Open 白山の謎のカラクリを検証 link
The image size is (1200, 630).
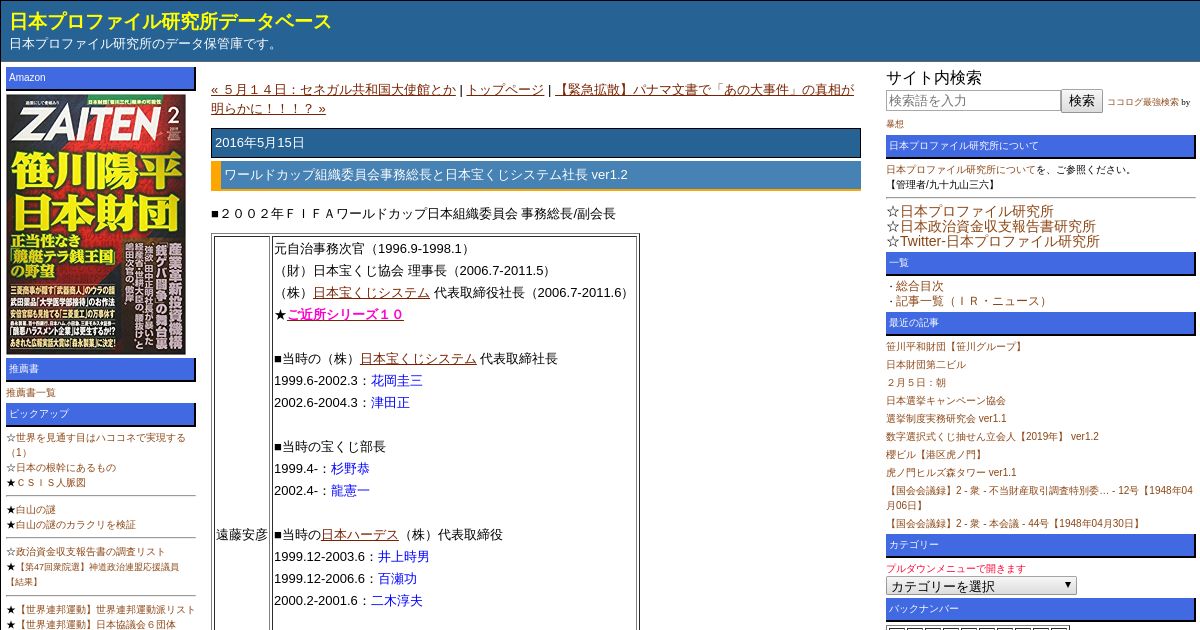(x=76, y=525)
